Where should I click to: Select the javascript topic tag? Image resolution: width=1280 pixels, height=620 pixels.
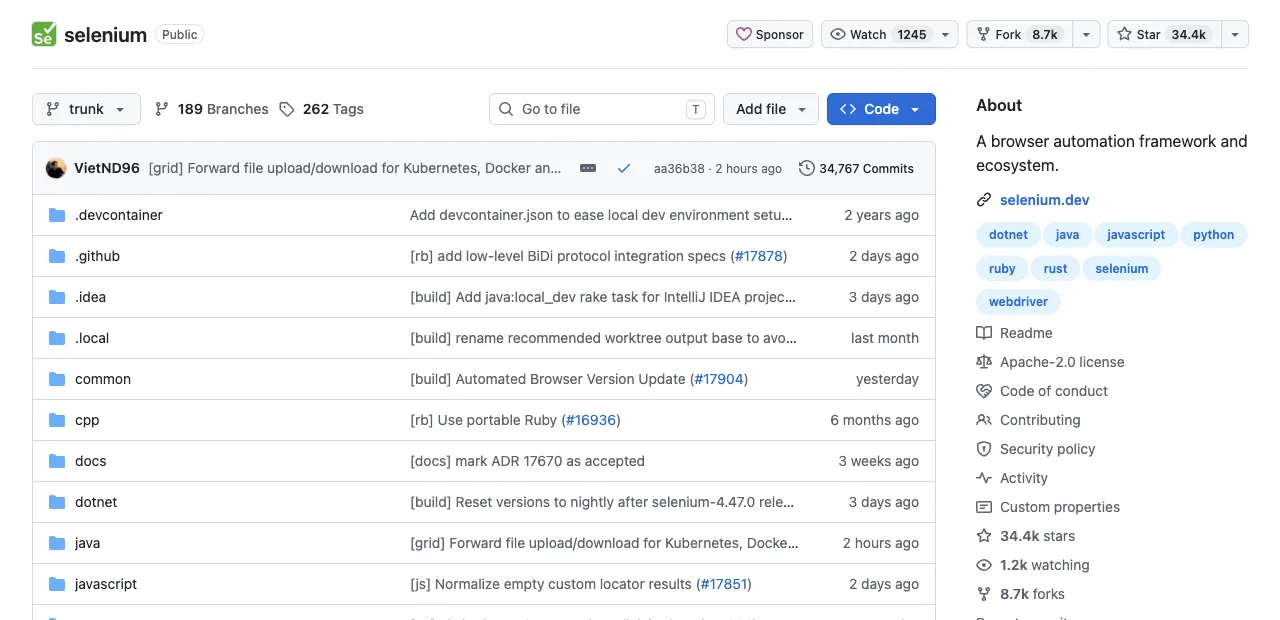(x=1136, y=235)
